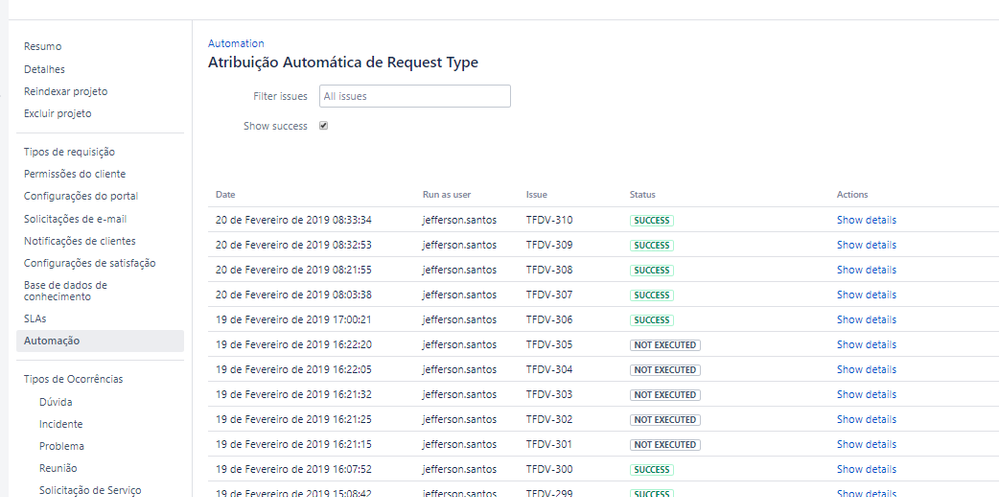This screenshot has height=497, width=999.
Task: Show details for TFDV-308
Action: coord(866,270)
